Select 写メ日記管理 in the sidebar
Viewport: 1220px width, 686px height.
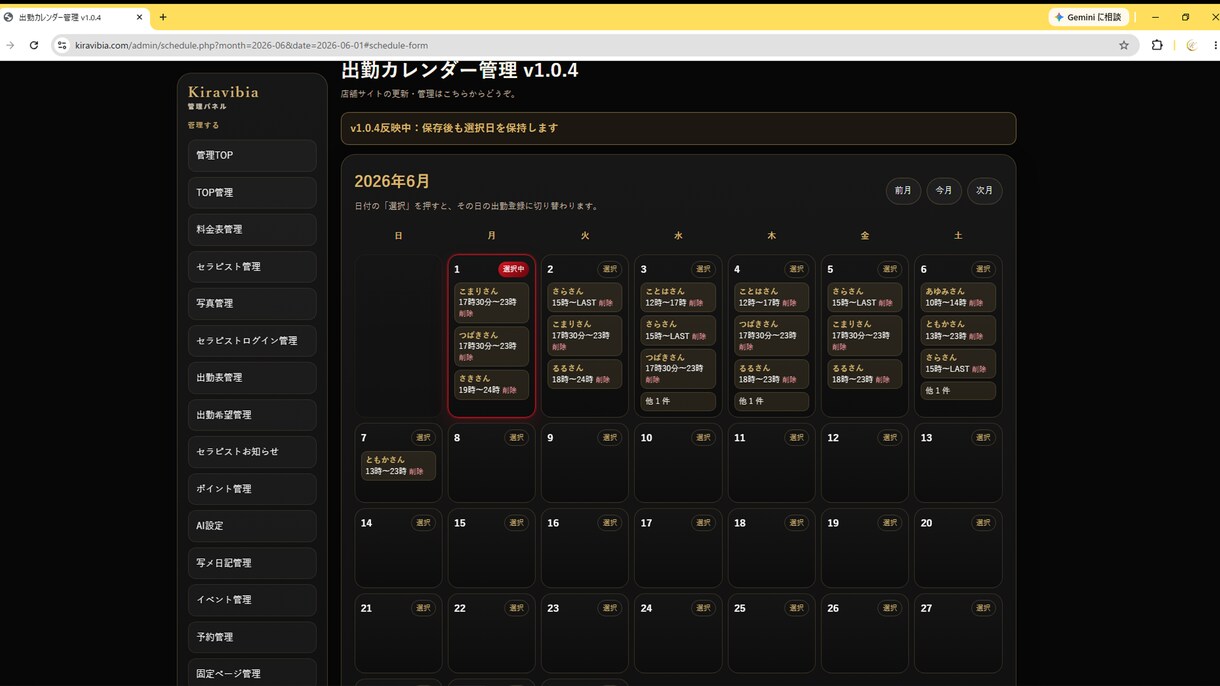tap(252, 563)
